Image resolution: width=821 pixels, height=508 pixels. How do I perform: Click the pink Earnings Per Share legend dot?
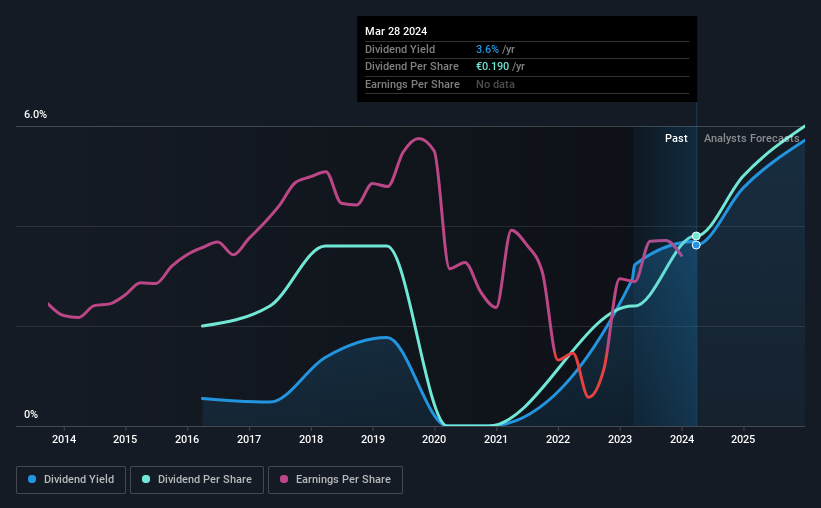tap(284, 479)
